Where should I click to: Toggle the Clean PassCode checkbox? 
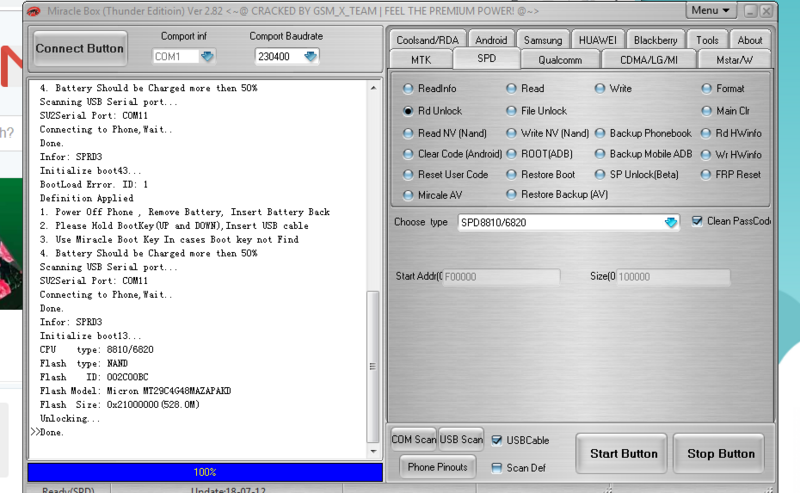696,221
